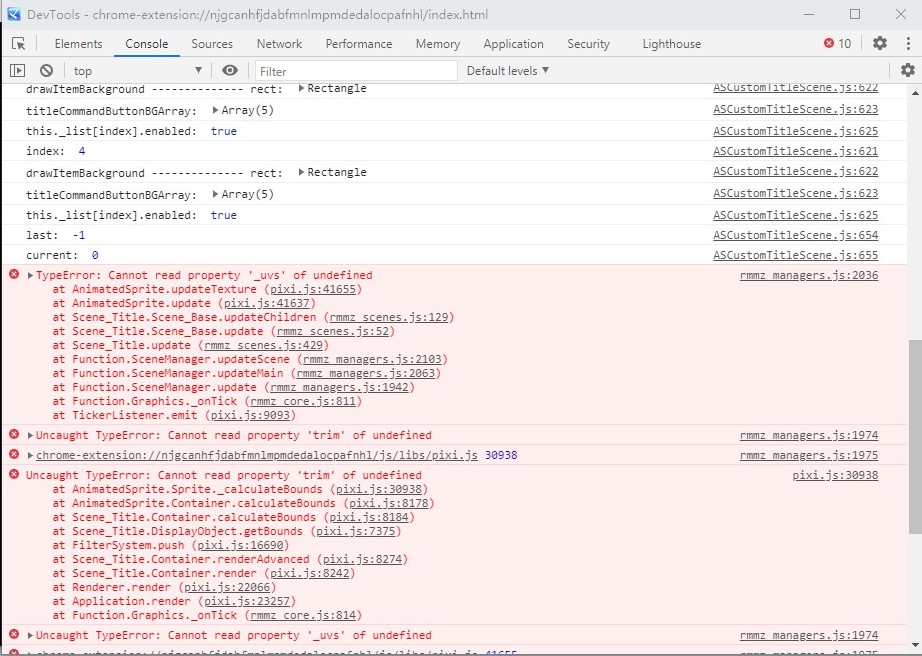Clear the console with the ban icon
922x656 pixels.
[46, 71]
